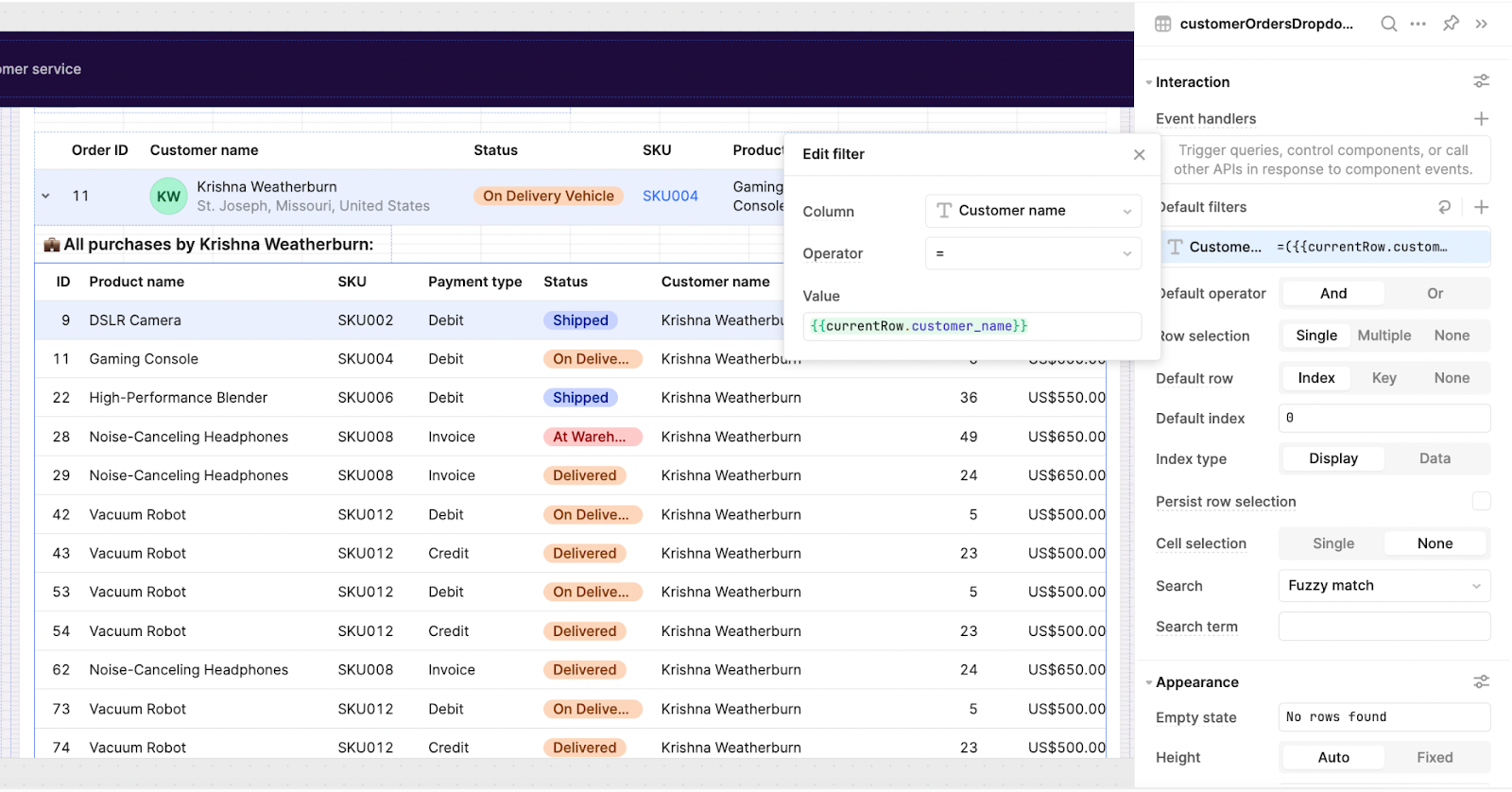Image resolution: width=1512 pixels, height=792 pixels.
Task: Enable Persist row selection checkbox
Action: 1481,502
